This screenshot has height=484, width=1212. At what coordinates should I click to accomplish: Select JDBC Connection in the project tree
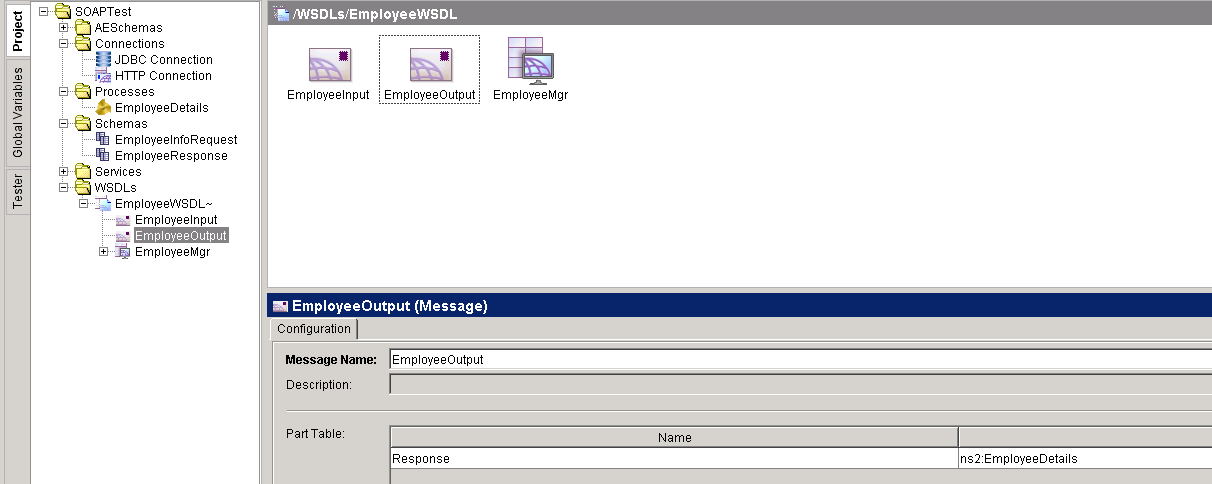coord(163,60)
